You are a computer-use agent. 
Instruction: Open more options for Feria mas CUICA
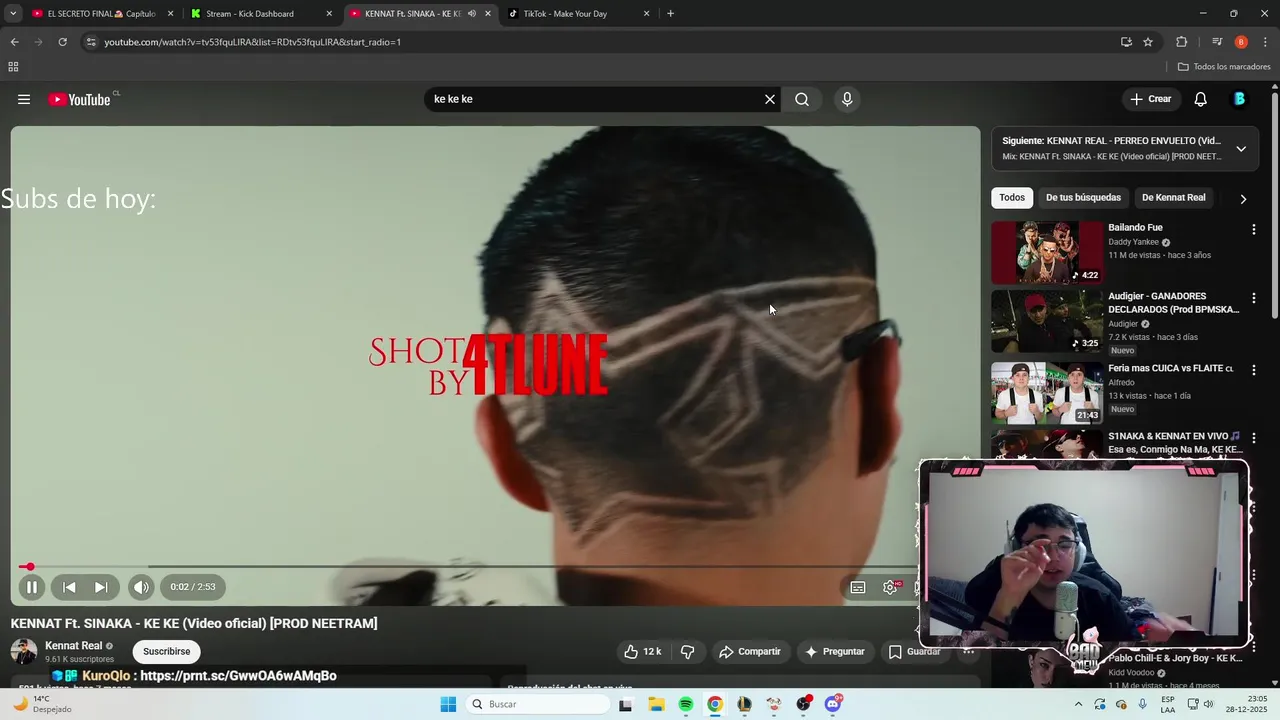[x=1254, y=370]
